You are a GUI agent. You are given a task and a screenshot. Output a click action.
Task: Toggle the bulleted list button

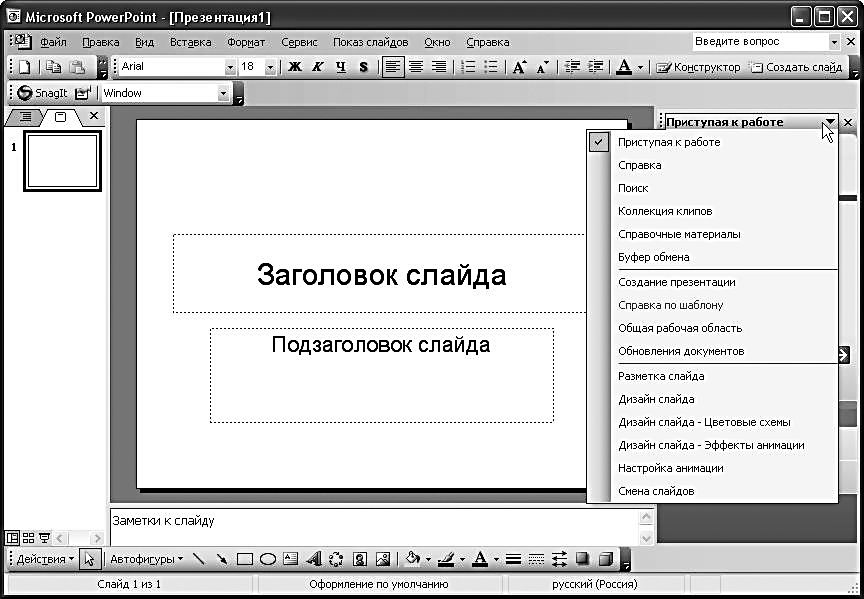tap(491, 68)
